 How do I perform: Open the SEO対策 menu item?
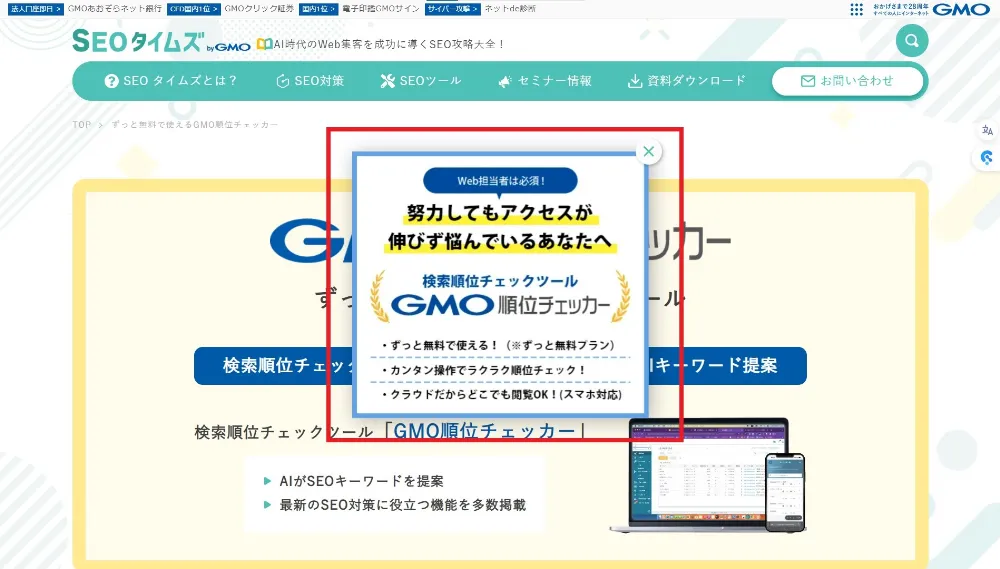coord(311,81)
